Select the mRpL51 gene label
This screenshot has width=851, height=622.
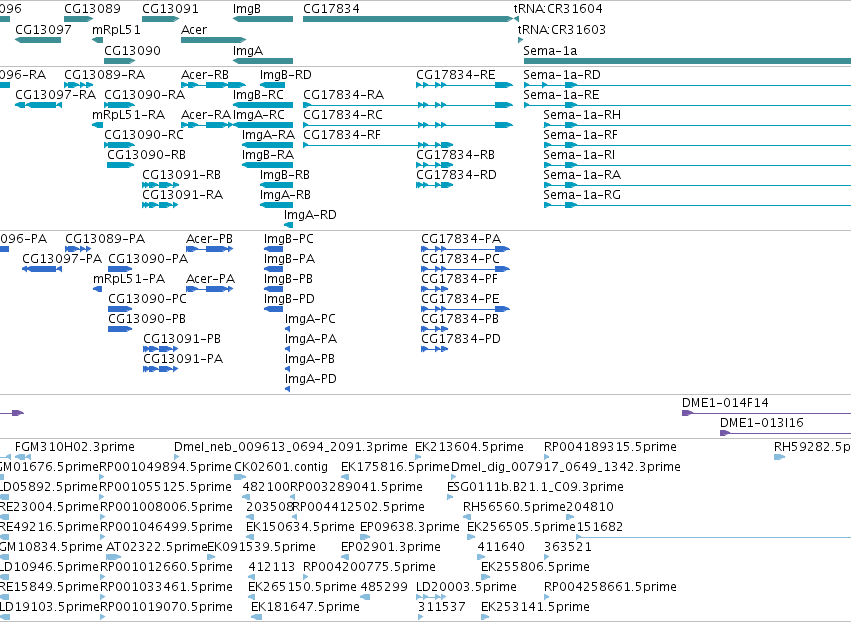point(116,30)
